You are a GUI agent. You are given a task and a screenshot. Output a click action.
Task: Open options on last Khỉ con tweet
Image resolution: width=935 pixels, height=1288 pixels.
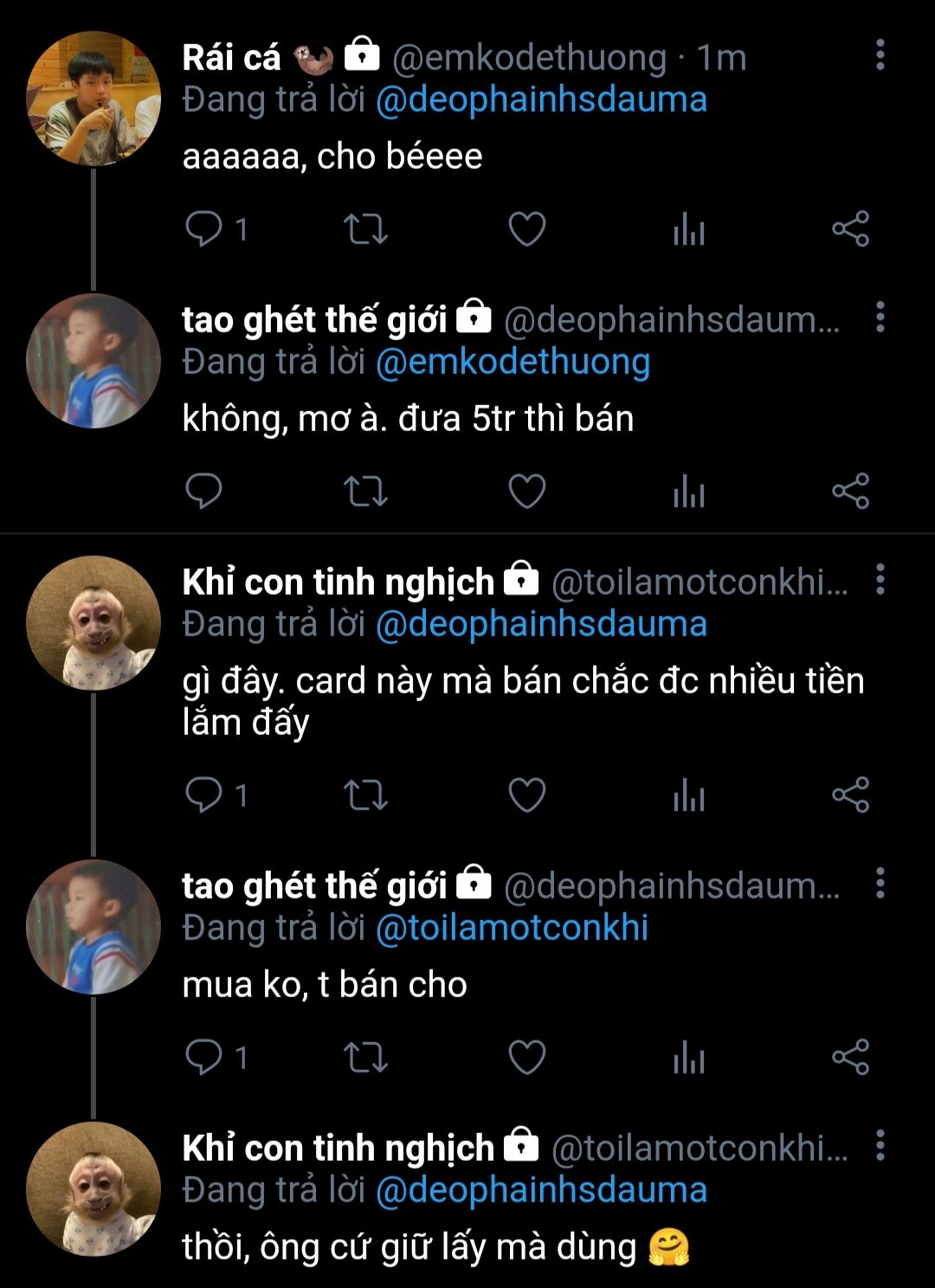tap(880, 1145)
